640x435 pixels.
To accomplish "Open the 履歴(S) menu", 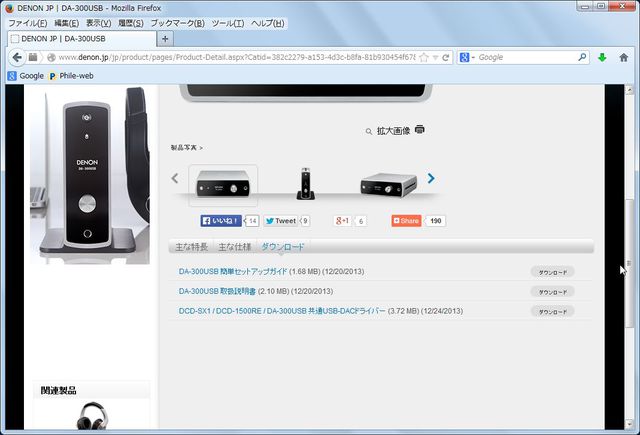I will click(x=131, y=23).
